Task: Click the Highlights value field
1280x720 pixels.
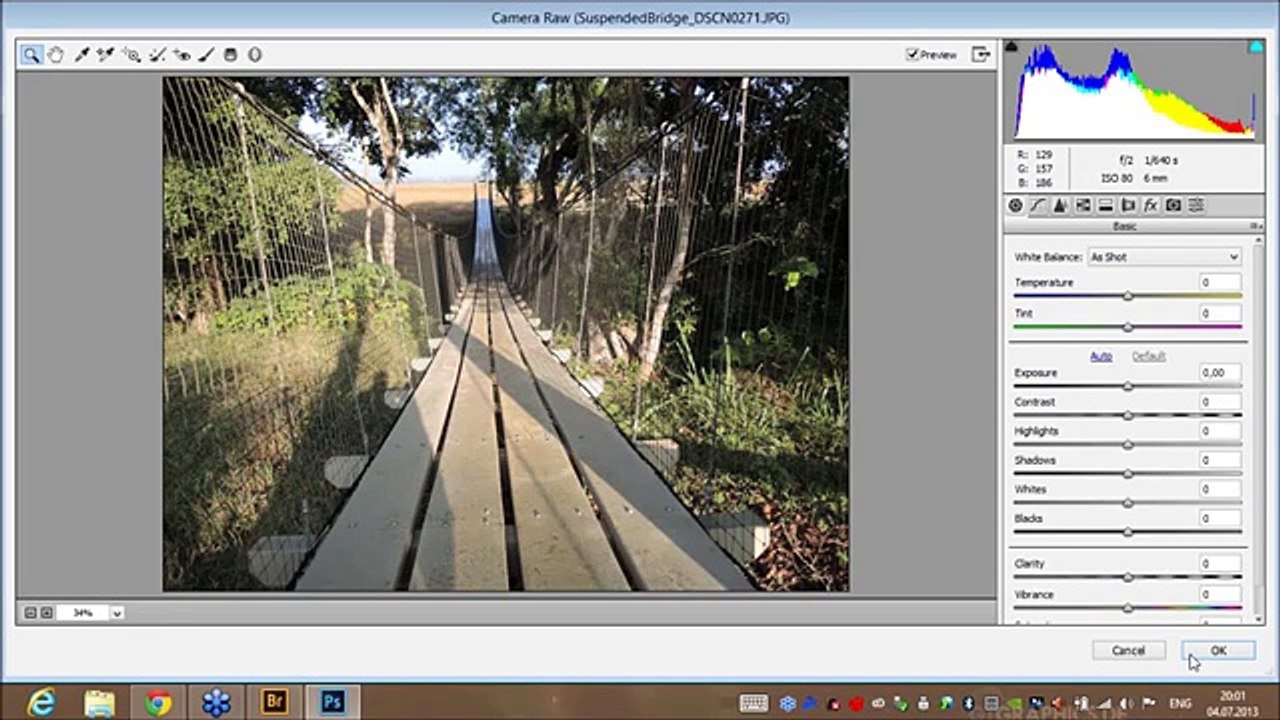Action: [x=1220, y=431]
